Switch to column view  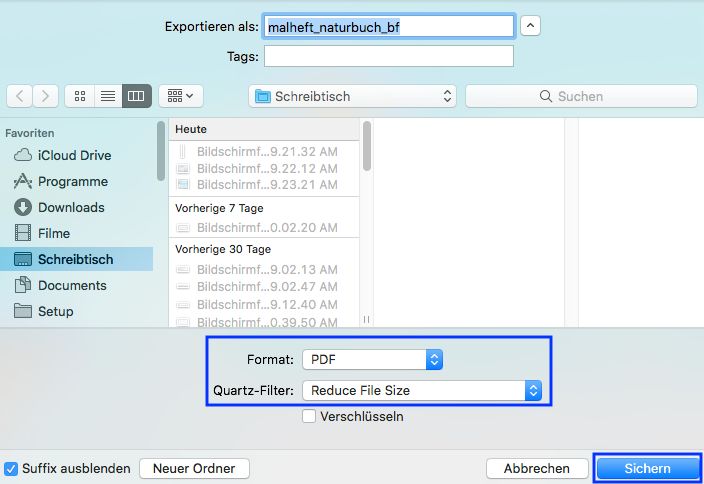pyautogui.click(x=136, y=96)
